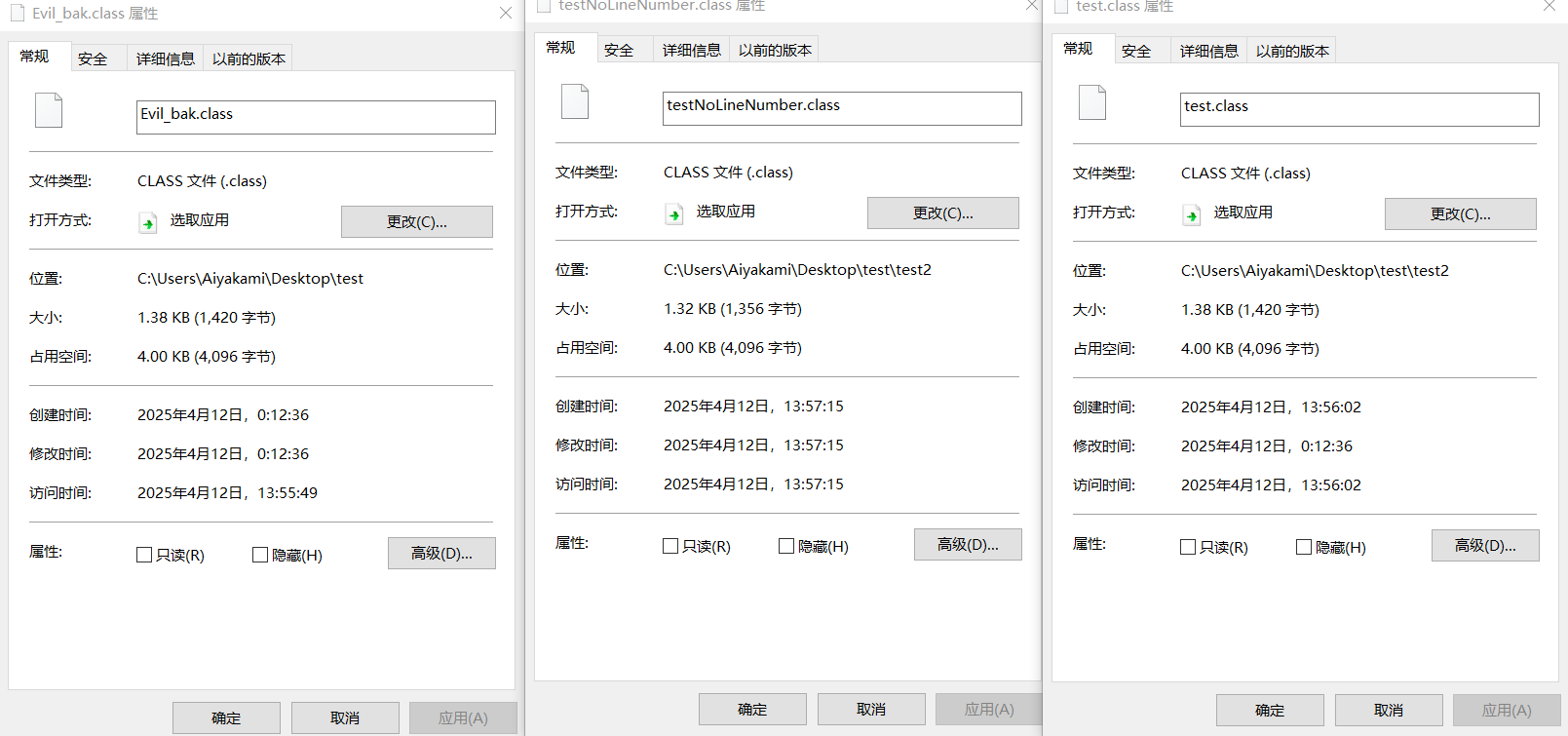Click the testNoLineNumber.class filename field

(842, 108)
